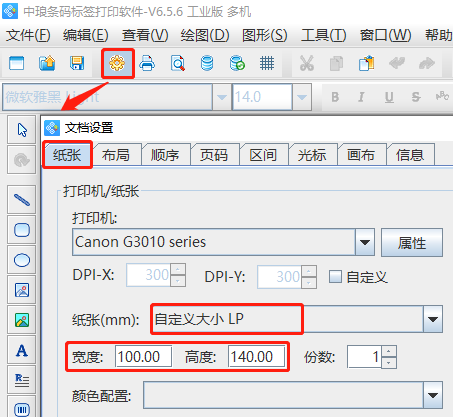Screen dimensions: 453x417
Task: Select the arrow pointer tool
Action: [22, 130]
